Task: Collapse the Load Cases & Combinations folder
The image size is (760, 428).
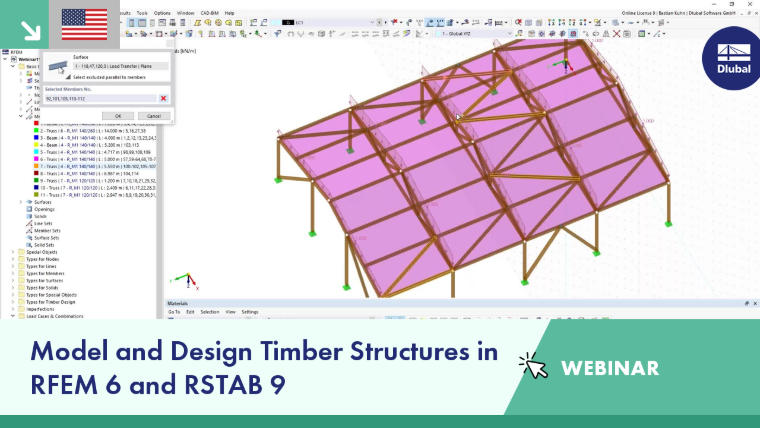Action: click(x=13, y=316)
